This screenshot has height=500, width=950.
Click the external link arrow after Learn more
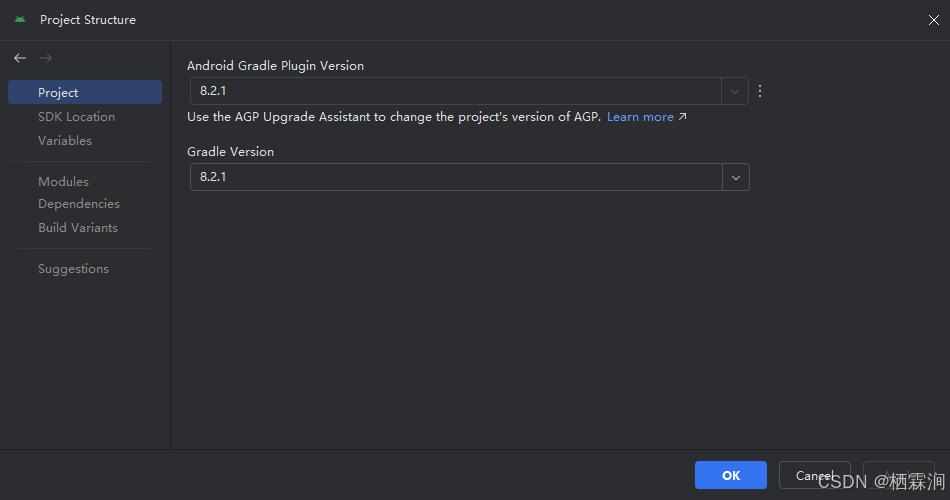(x=683, y=116)
